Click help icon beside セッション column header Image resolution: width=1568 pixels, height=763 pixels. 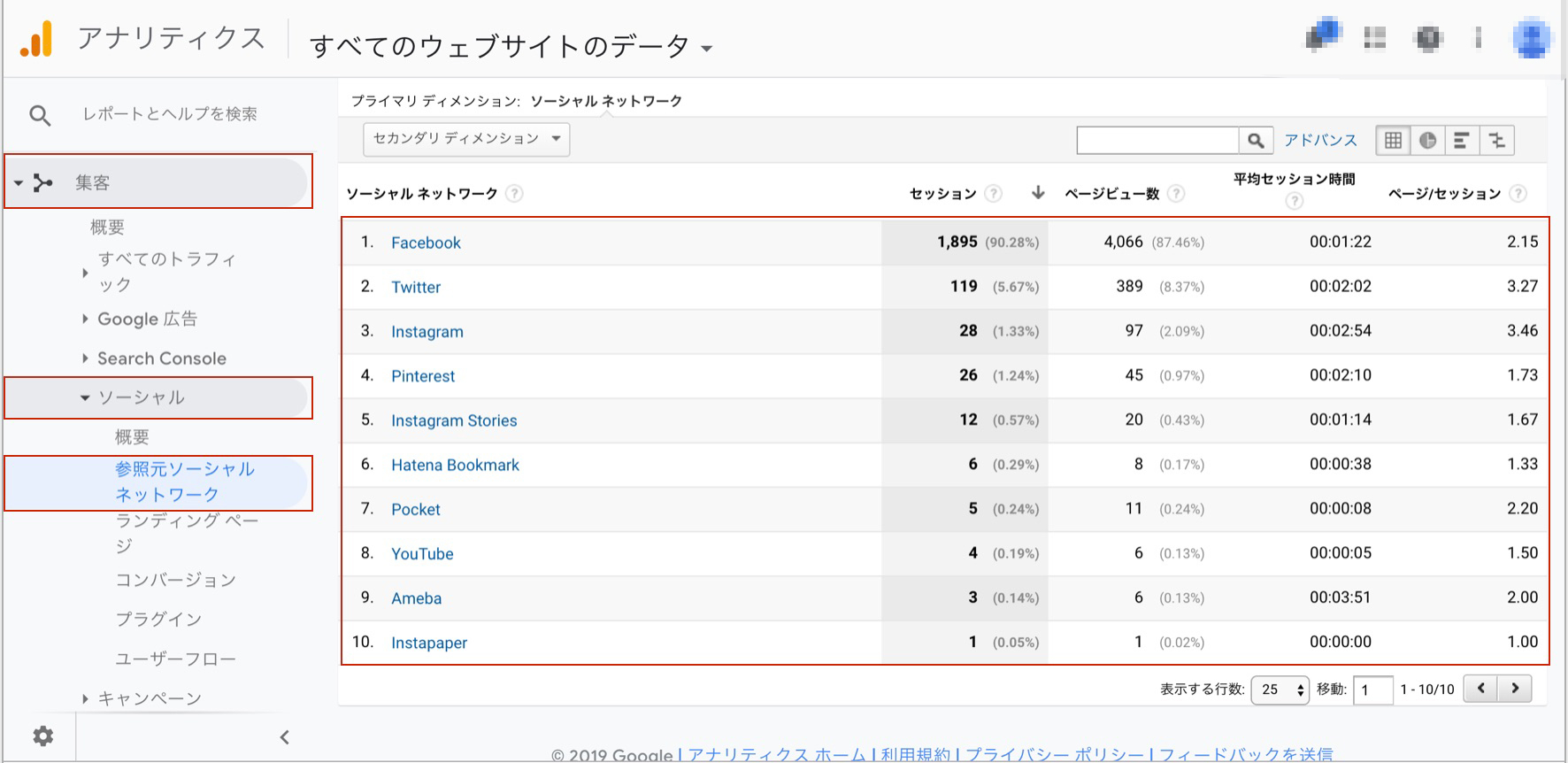tap(994, 193)
